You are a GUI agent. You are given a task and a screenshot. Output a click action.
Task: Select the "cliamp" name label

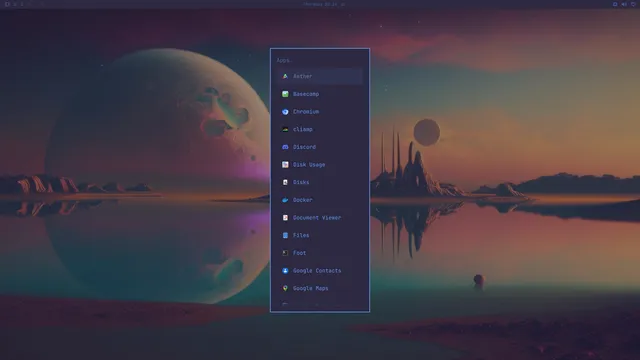(x=302, y=129)
